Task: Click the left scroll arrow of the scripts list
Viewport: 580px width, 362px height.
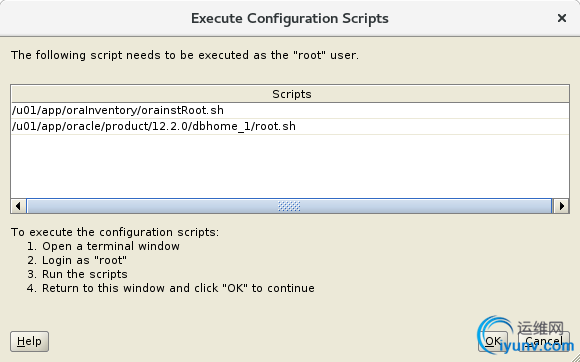Action: point(18,206)
